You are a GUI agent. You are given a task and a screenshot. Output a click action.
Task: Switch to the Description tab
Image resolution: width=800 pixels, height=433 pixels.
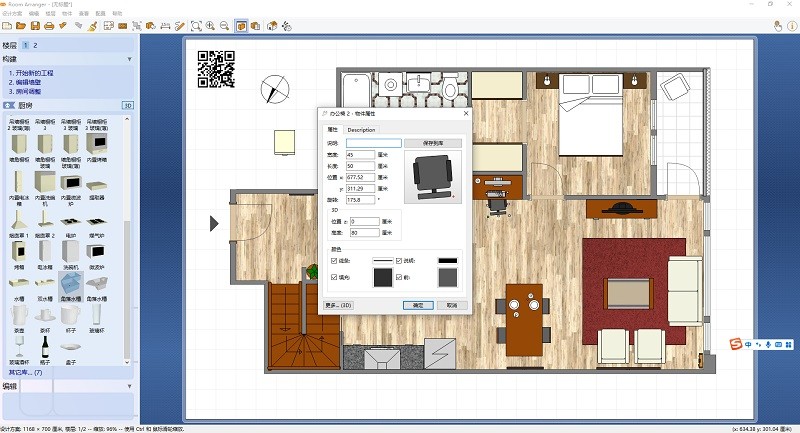click(361, 130)
